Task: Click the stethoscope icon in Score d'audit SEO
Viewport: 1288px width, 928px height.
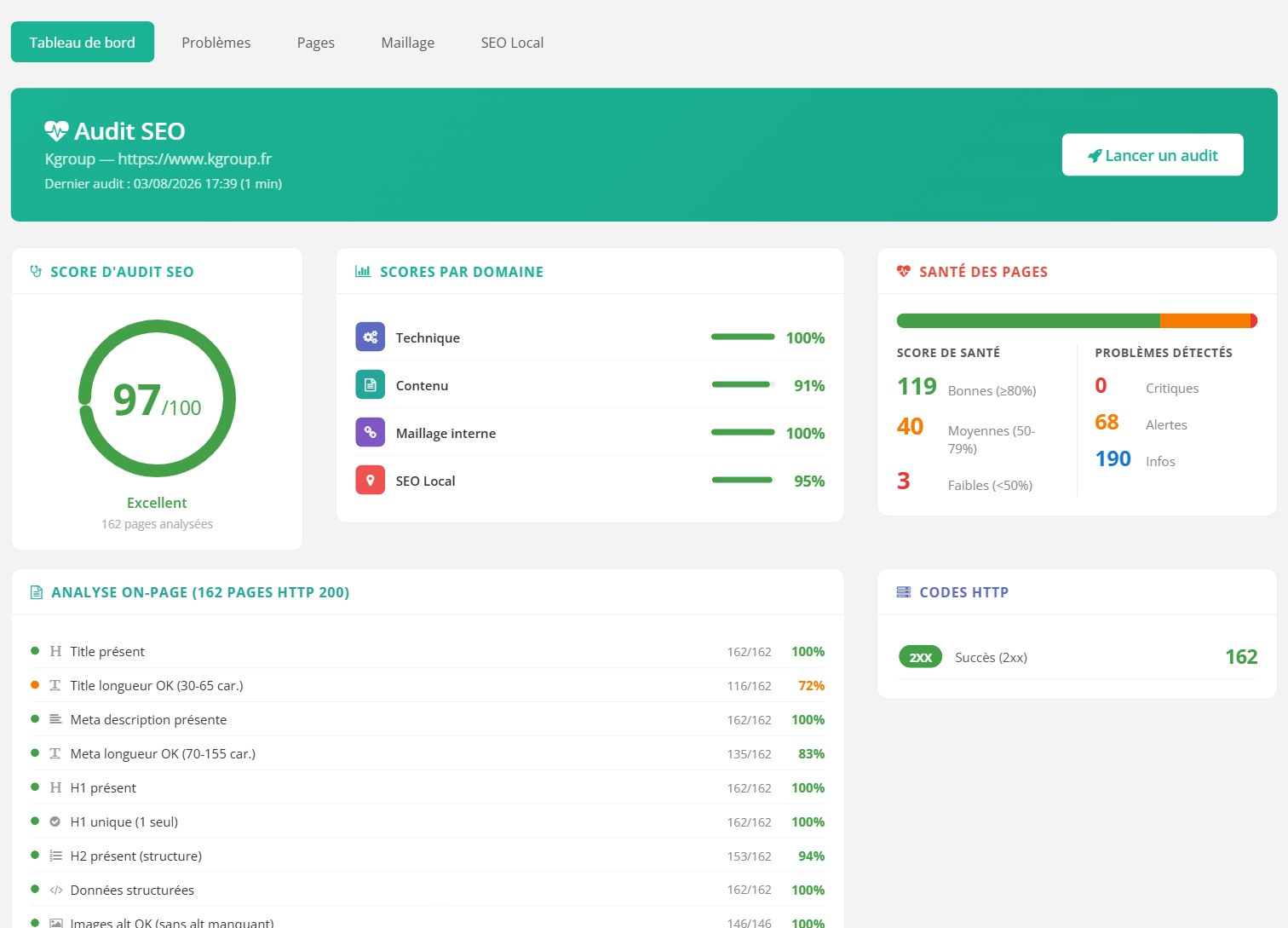Action: (36, 271)
